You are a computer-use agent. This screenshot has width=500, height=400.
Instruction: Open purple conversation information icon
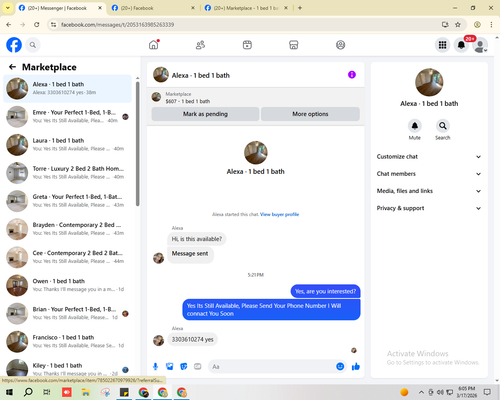coord(352,75)
